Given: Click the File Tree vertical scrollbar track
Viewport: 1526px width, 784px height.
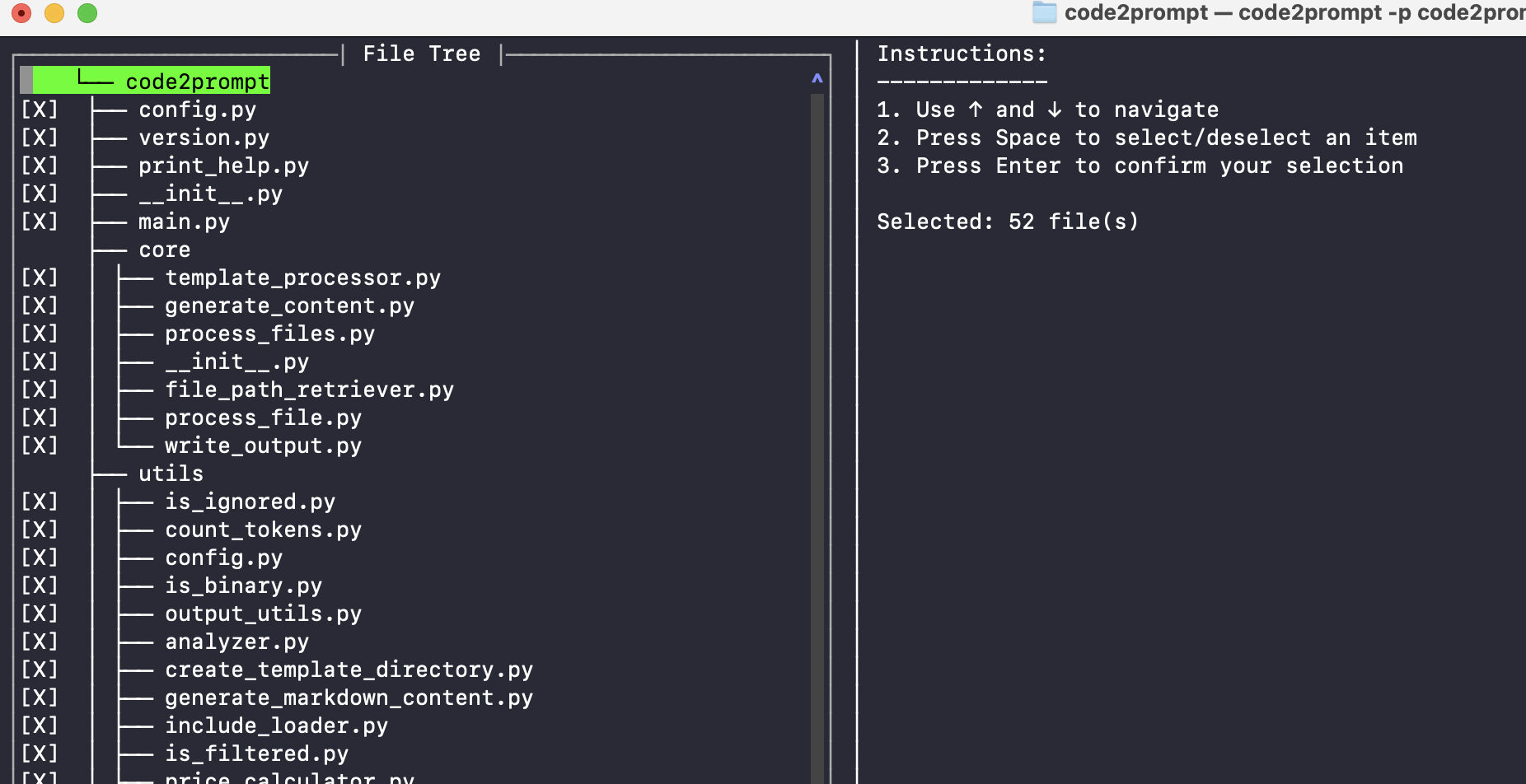Looking at the screenshot, I should (x=817, y=412).
